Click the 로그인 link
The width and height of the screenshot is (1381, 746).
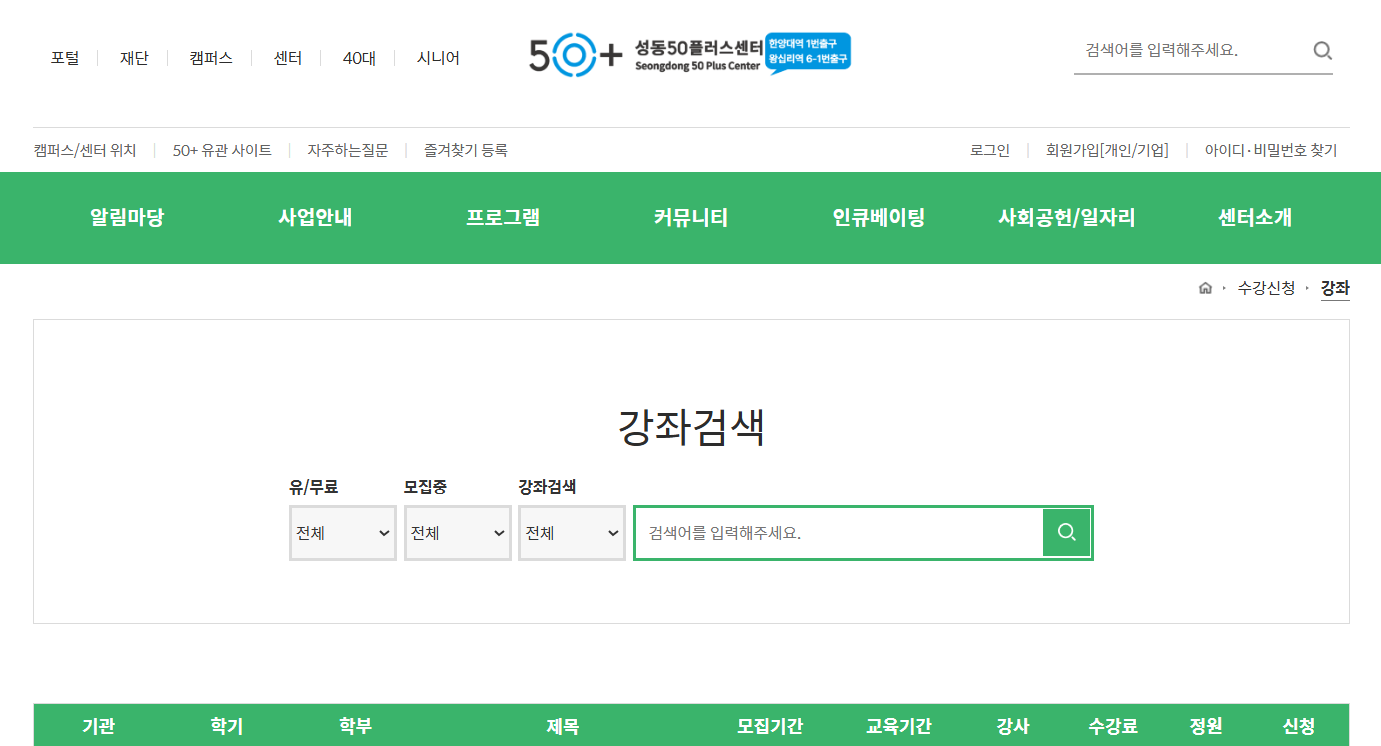(x=990, y=151)
